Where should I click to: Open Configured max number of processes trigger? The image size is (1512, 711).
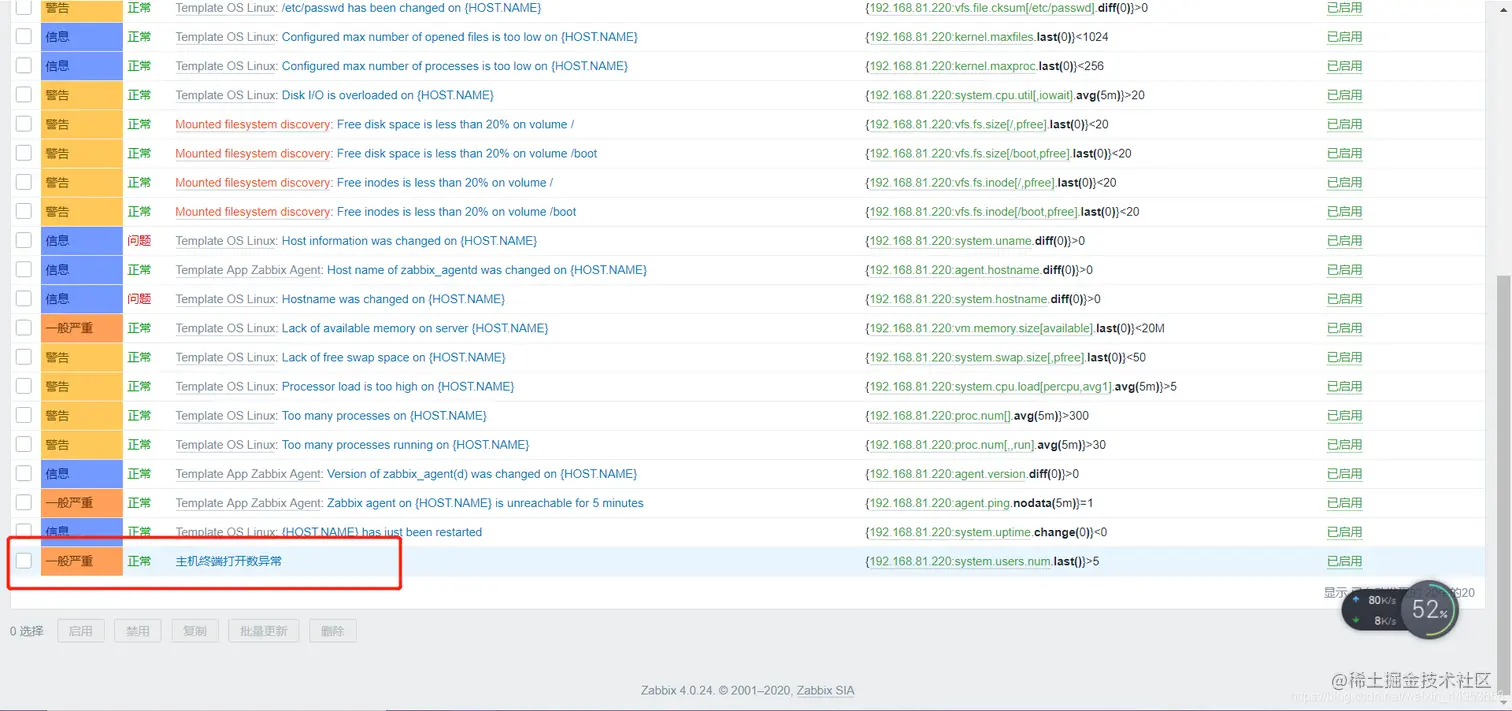click(454, 66)
